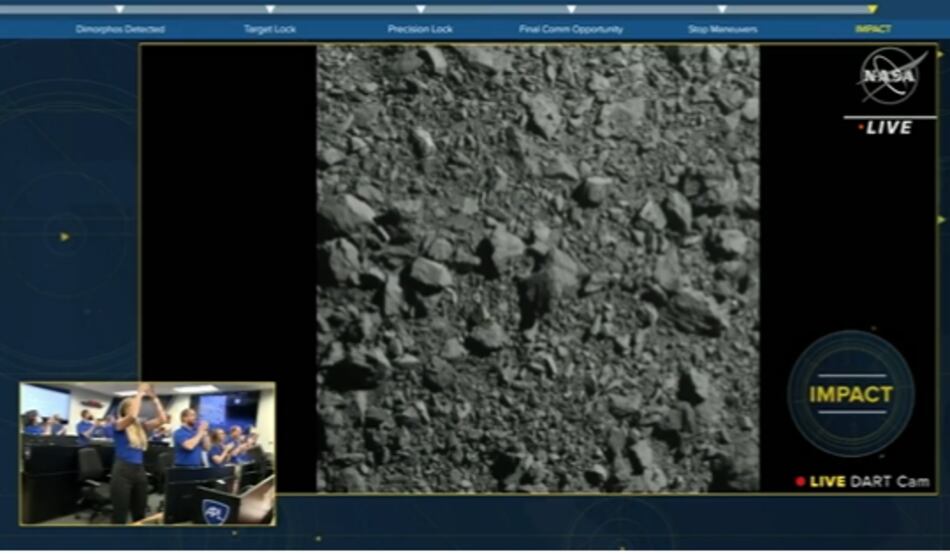This screenshot has height=554, width=950.
Task: Click the asteroid surface DART camera image
Action: pyautogui.click(x=538, y=269)
